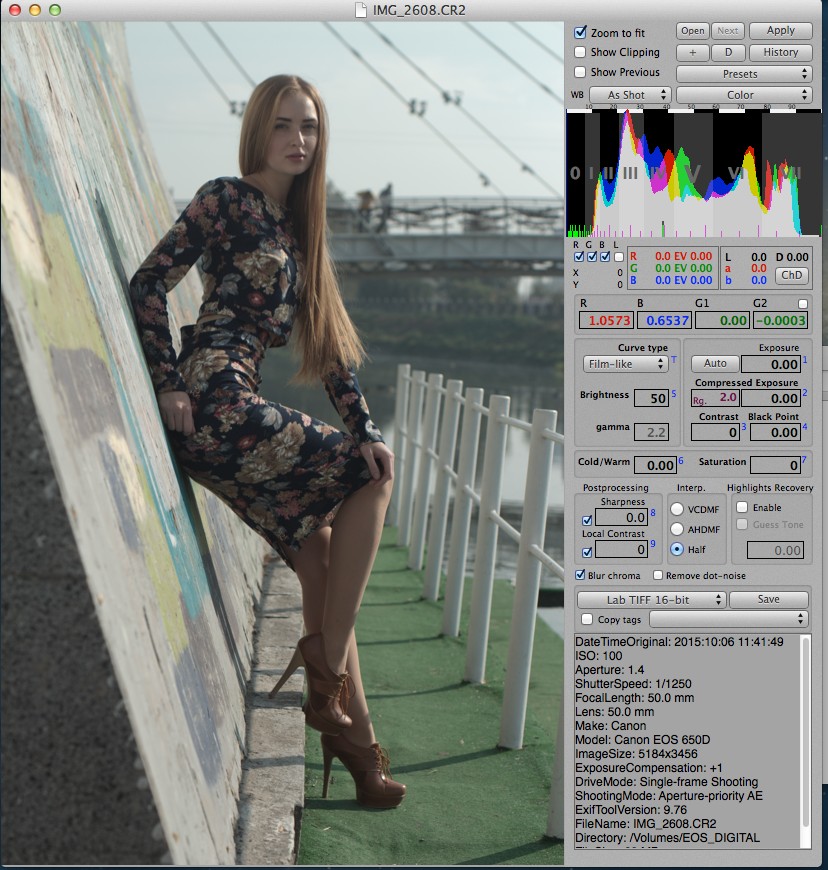Open the Presets dropdown

pos(744,74)
